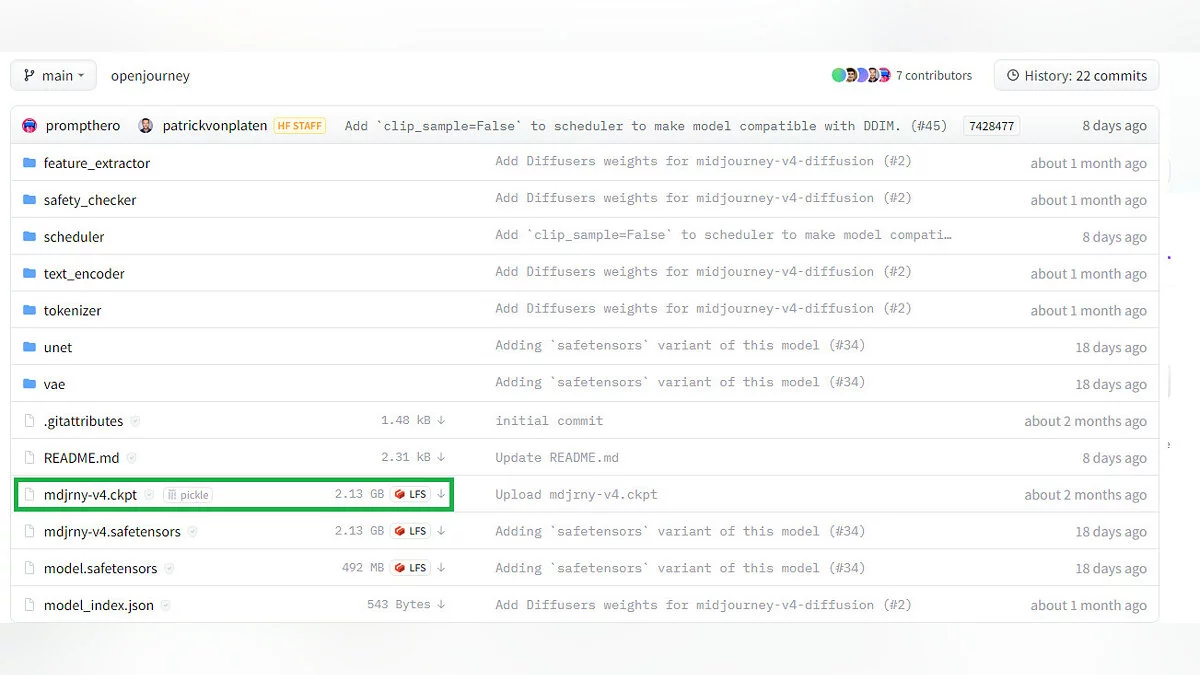Viewport: 1200px width, 675px height.
Task: Open the main branch dropdown
Action: [x=54, y=75]
